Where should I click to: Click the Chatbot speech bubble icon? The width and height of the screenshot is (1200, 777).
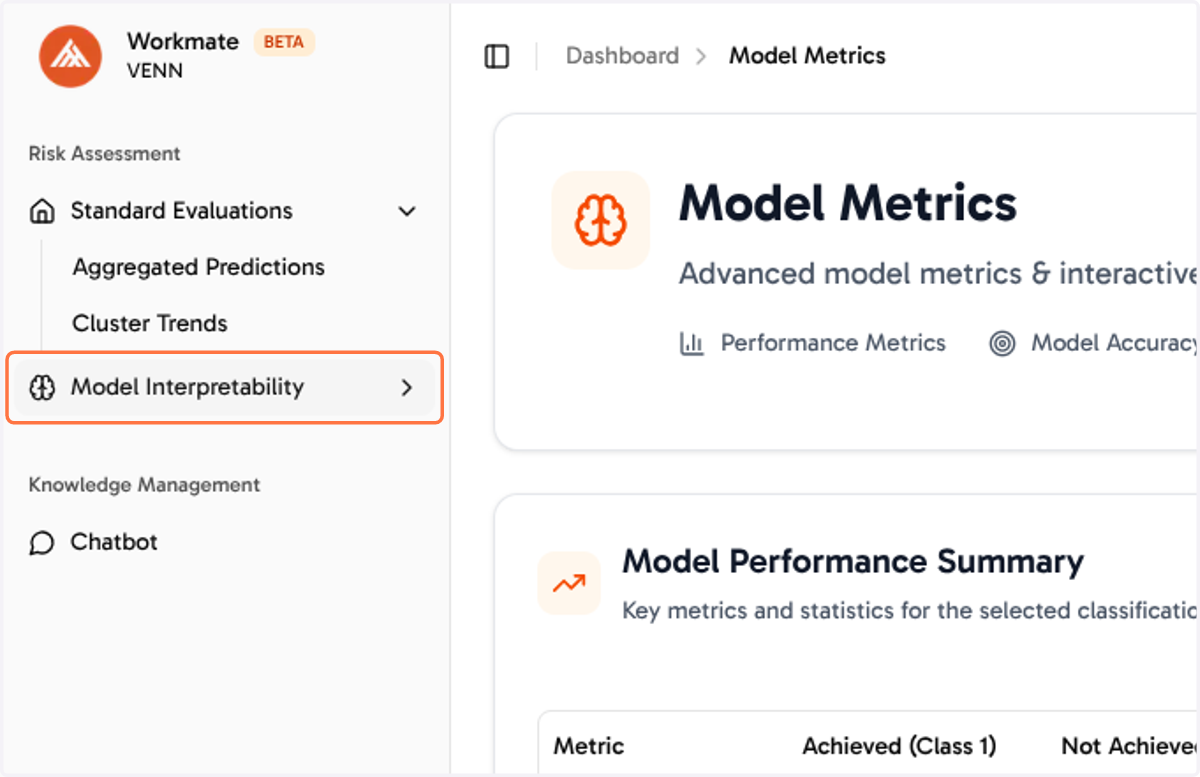(42, 543)
